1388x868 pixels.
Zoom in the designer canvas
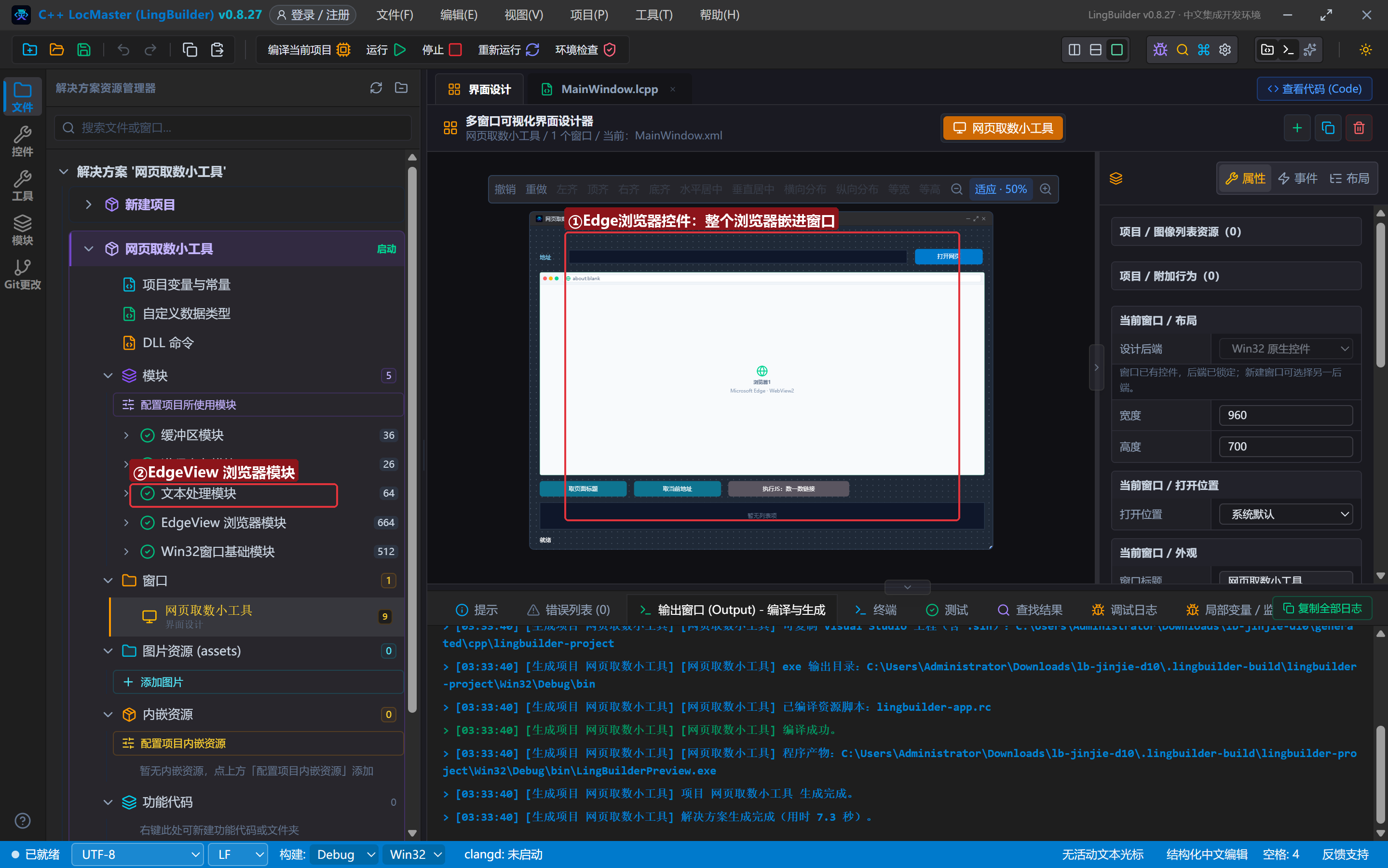(1046, 189)
